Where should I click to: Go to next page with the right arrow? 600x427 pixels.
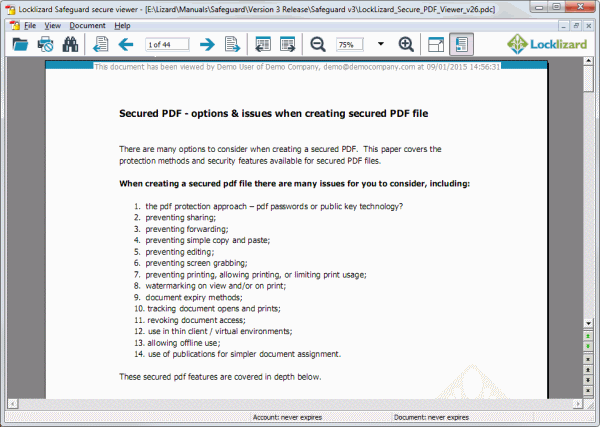coord(207,44)
